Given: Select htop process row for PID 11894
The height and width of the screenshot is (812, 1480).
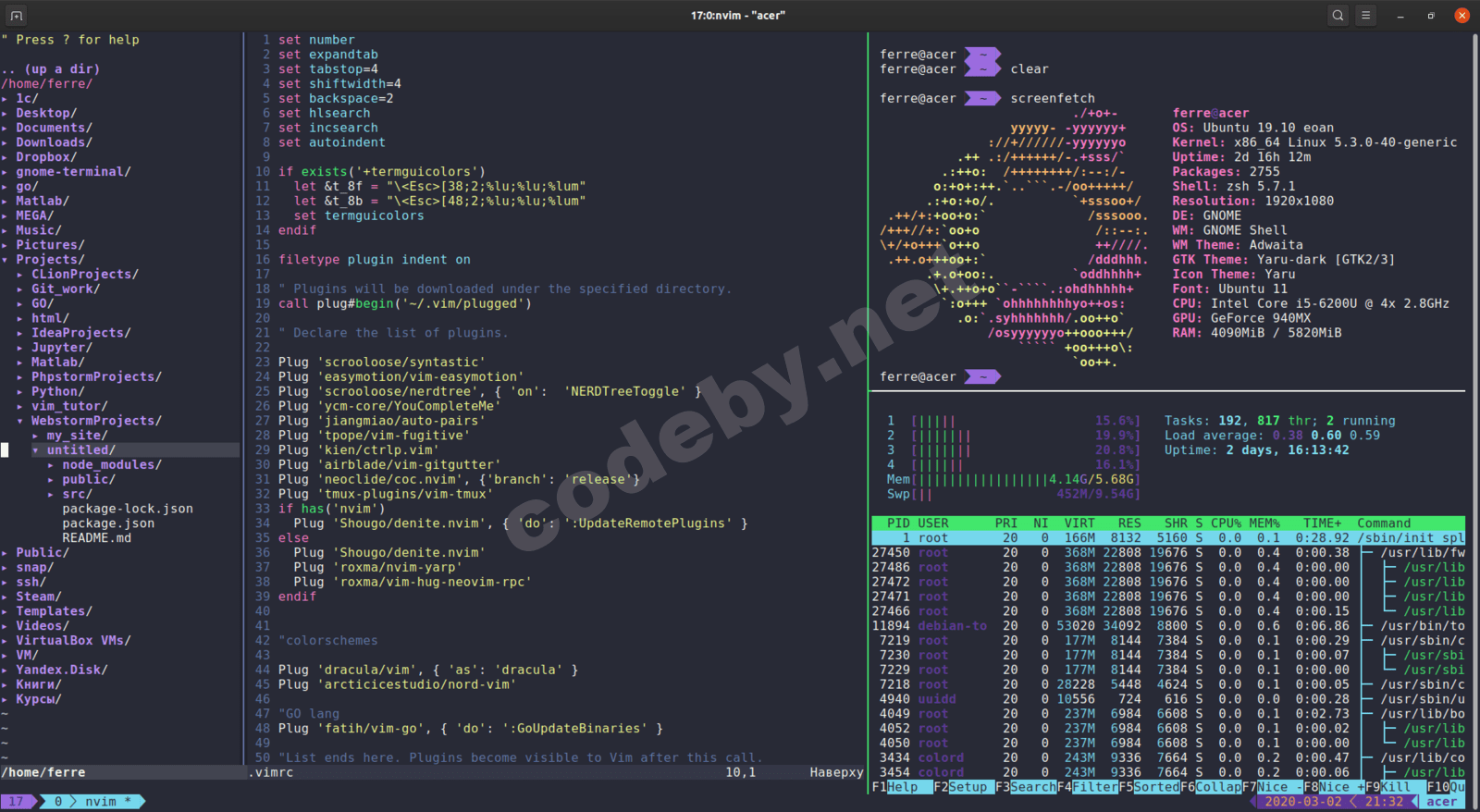Looking at the screenshot, I should click(x=1168, y=626).
